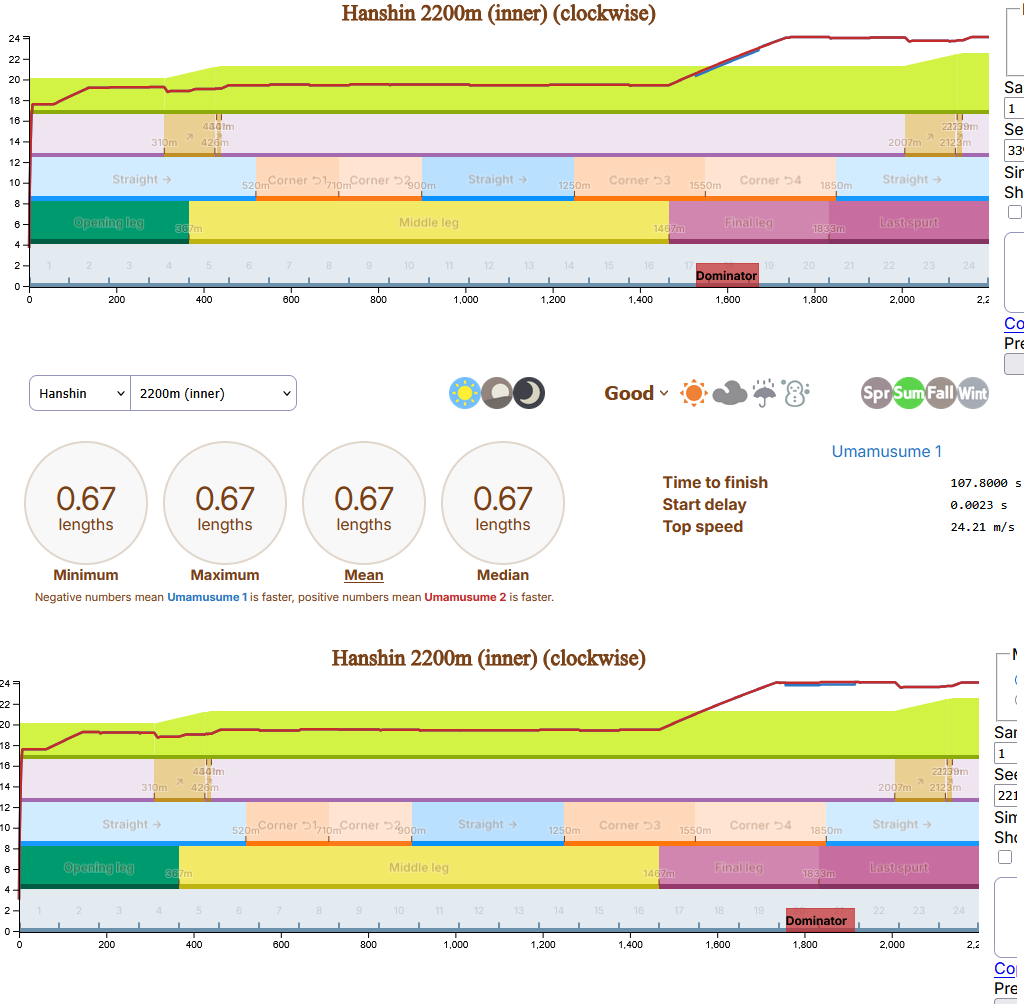Choose the cloudy weather icon
The image size is (1024, 1004).
pyautogui.click(x=729, y=393)
